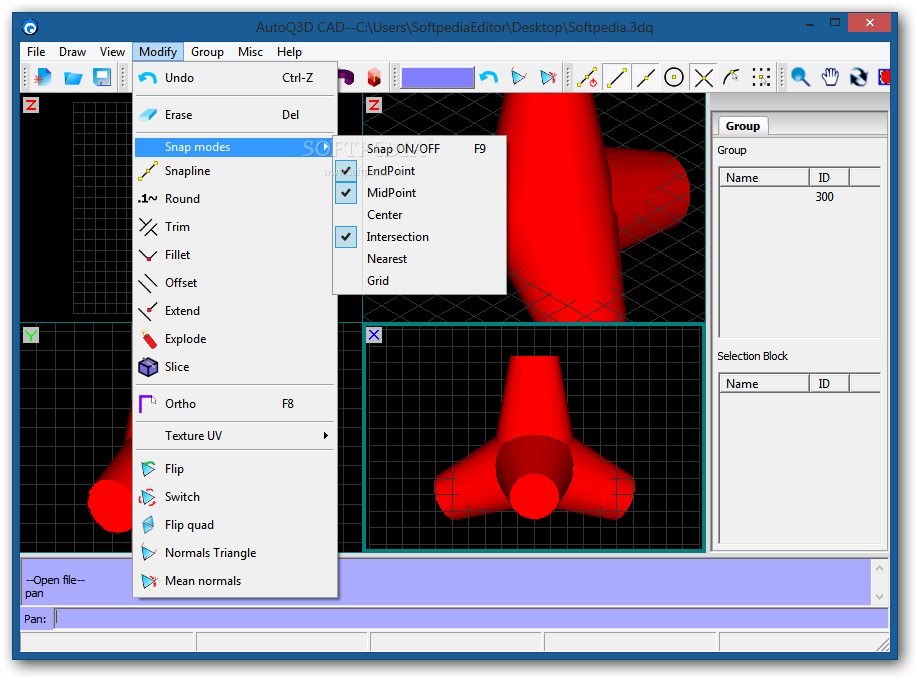The width and height of the screenshot is (918, 680).
Task: Choose Undo from the Modify menu
Action: 235,78
